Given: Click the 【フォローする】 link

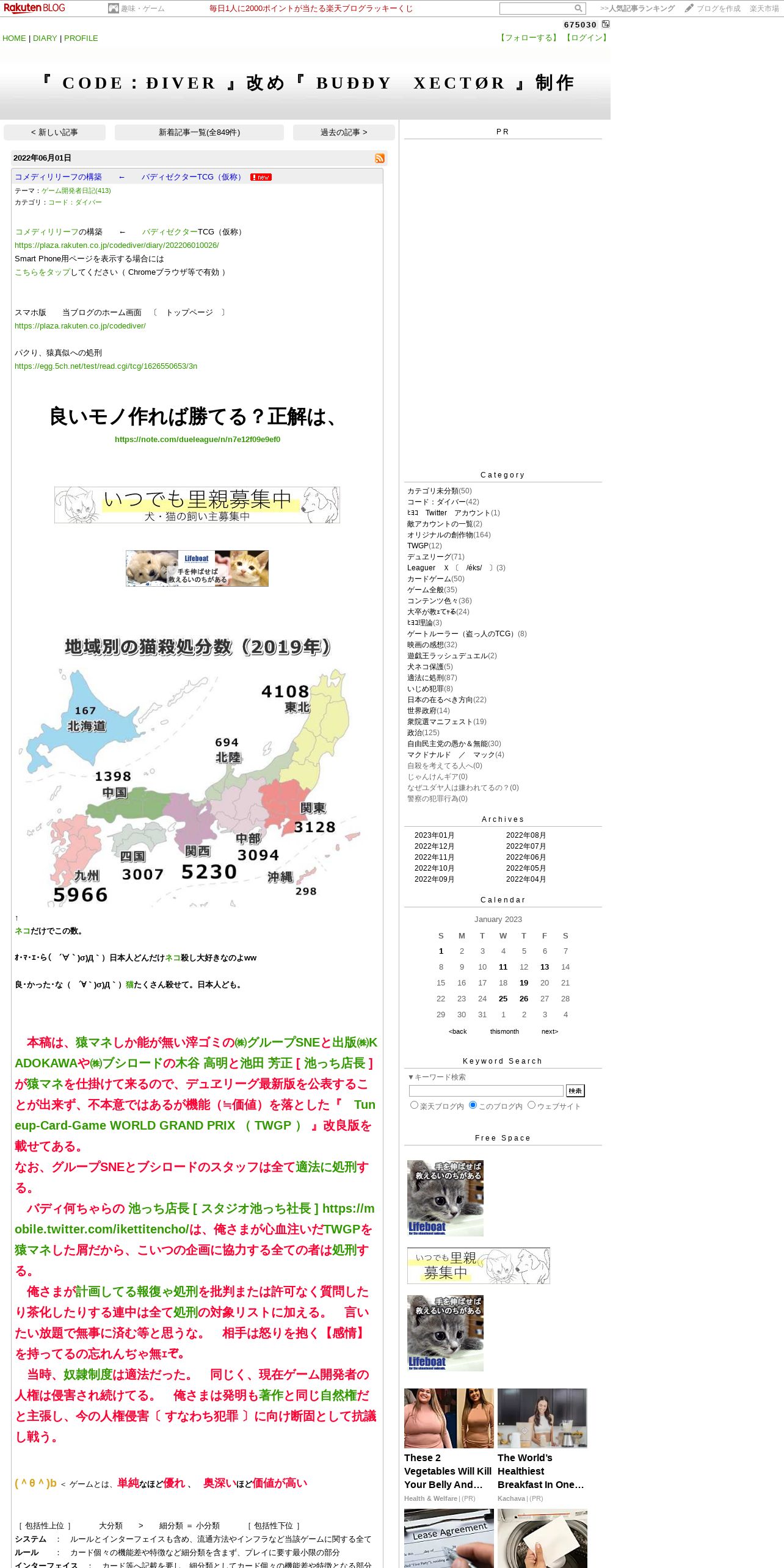Looking at the screenshot, I should pos(529,38).
